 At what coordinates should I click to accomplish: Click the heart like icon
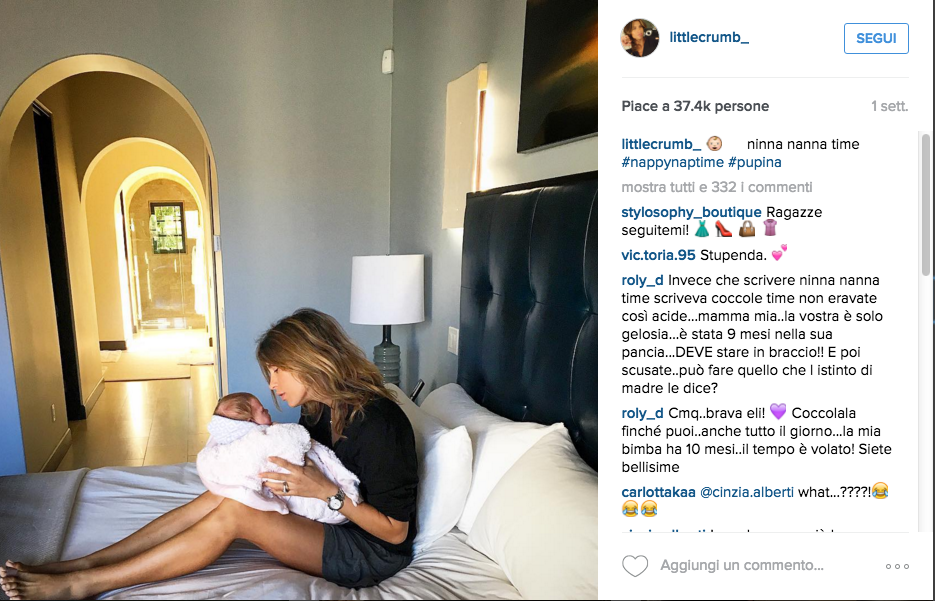click(634, 565)
